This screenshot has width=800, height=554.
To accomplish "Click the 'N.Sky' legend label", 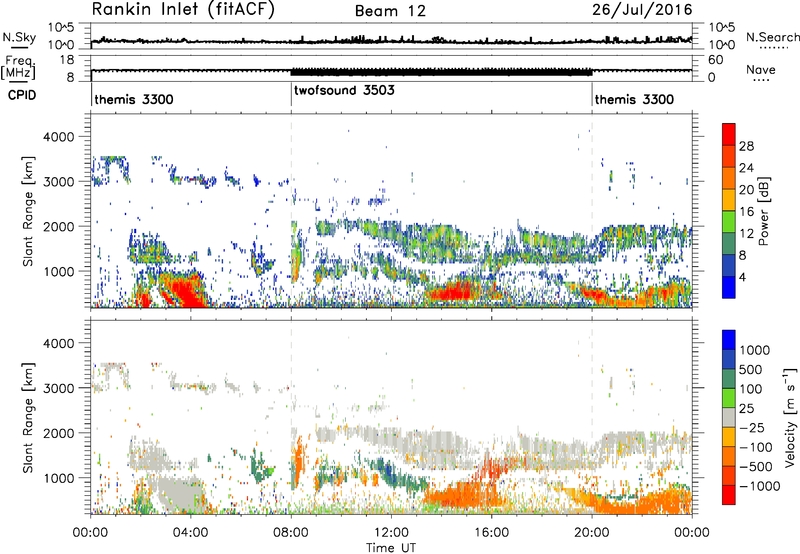I will [x=19, y=37].
